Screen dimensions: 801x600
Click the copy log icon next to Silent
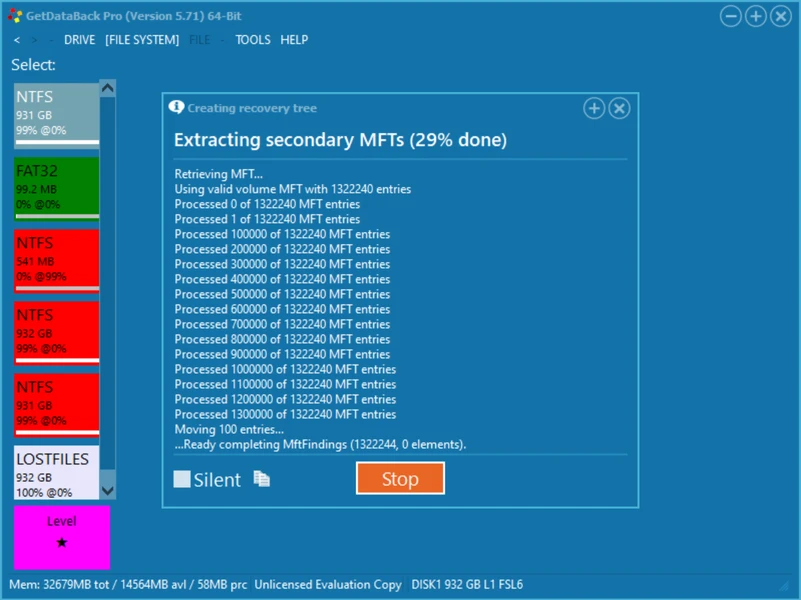[x=262, y=479]
